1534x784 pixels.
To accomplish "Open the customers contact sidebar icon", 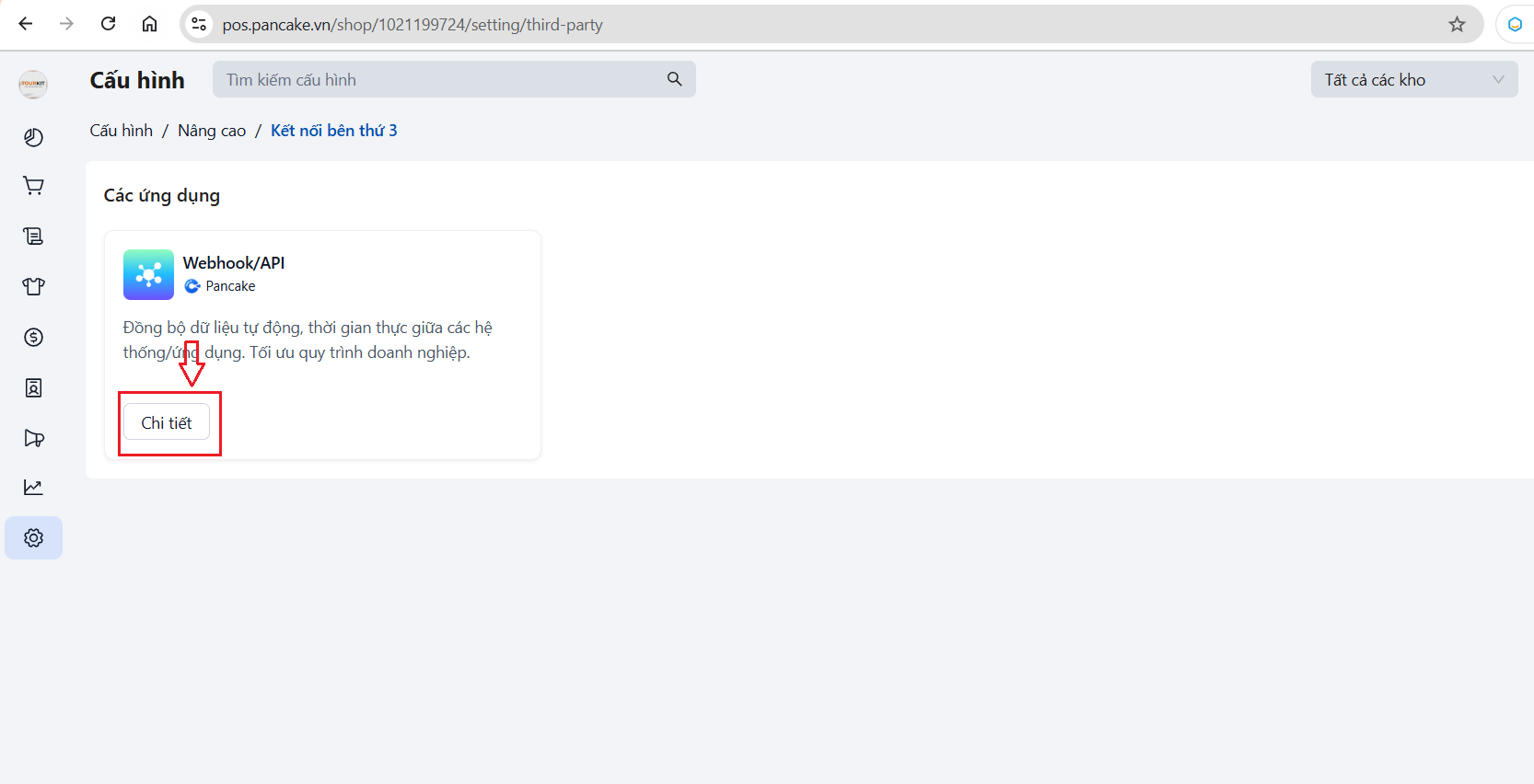I will tap(33, 387).
